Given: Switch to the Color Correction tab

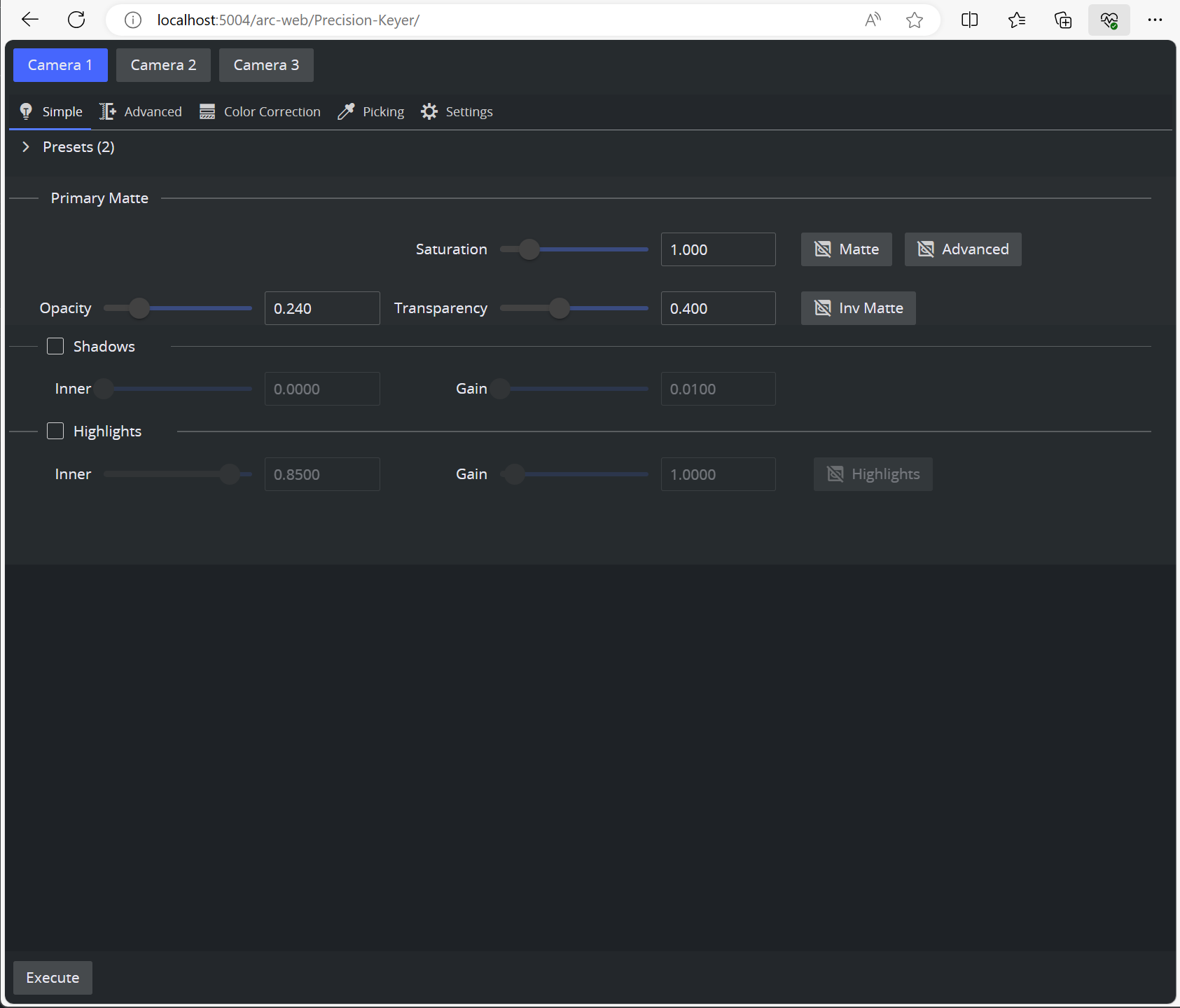Looking at the screenshot, I should (x=260, y=112).
